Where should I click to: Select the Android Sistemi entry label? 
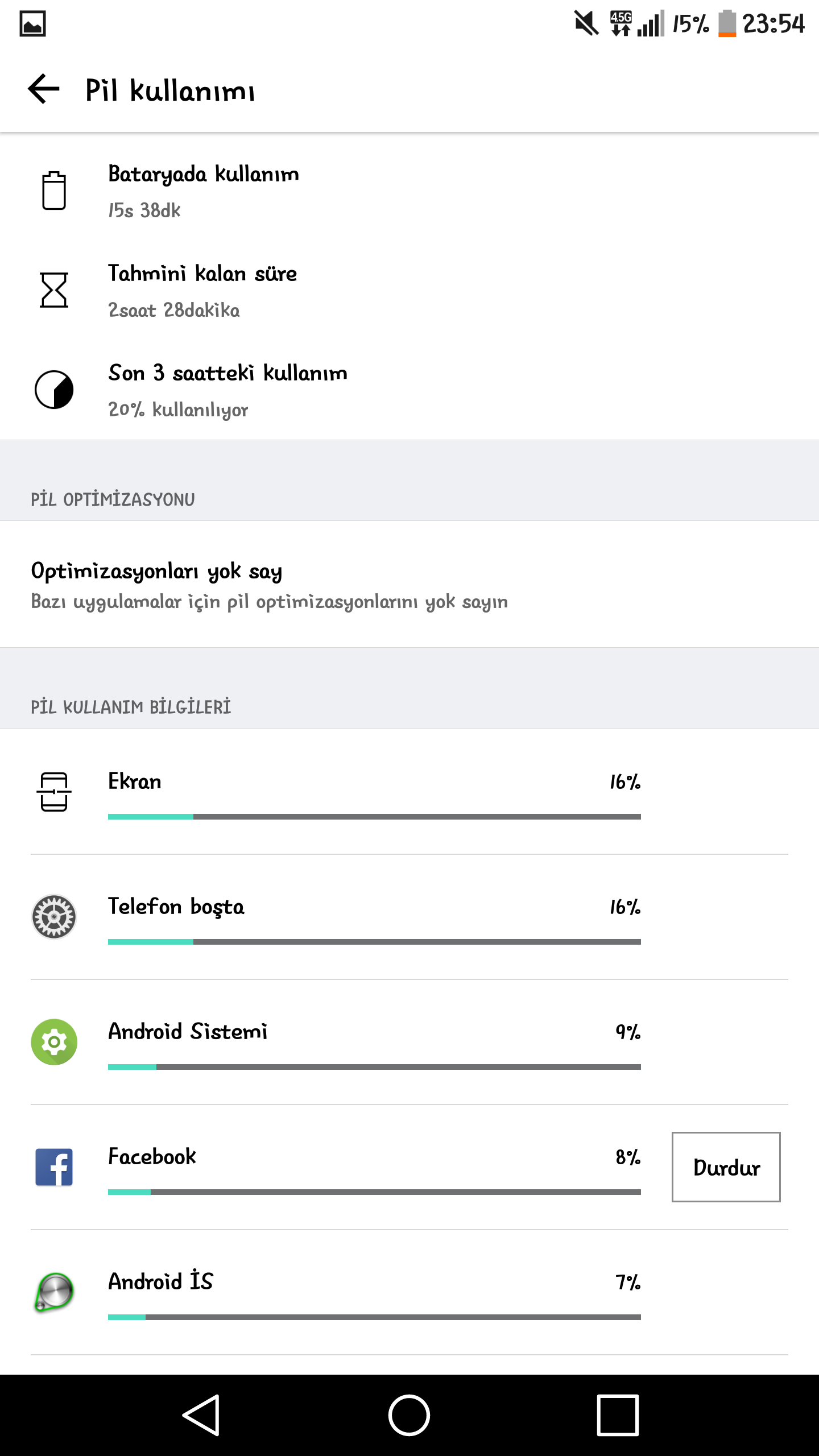tap(188, 1032)
